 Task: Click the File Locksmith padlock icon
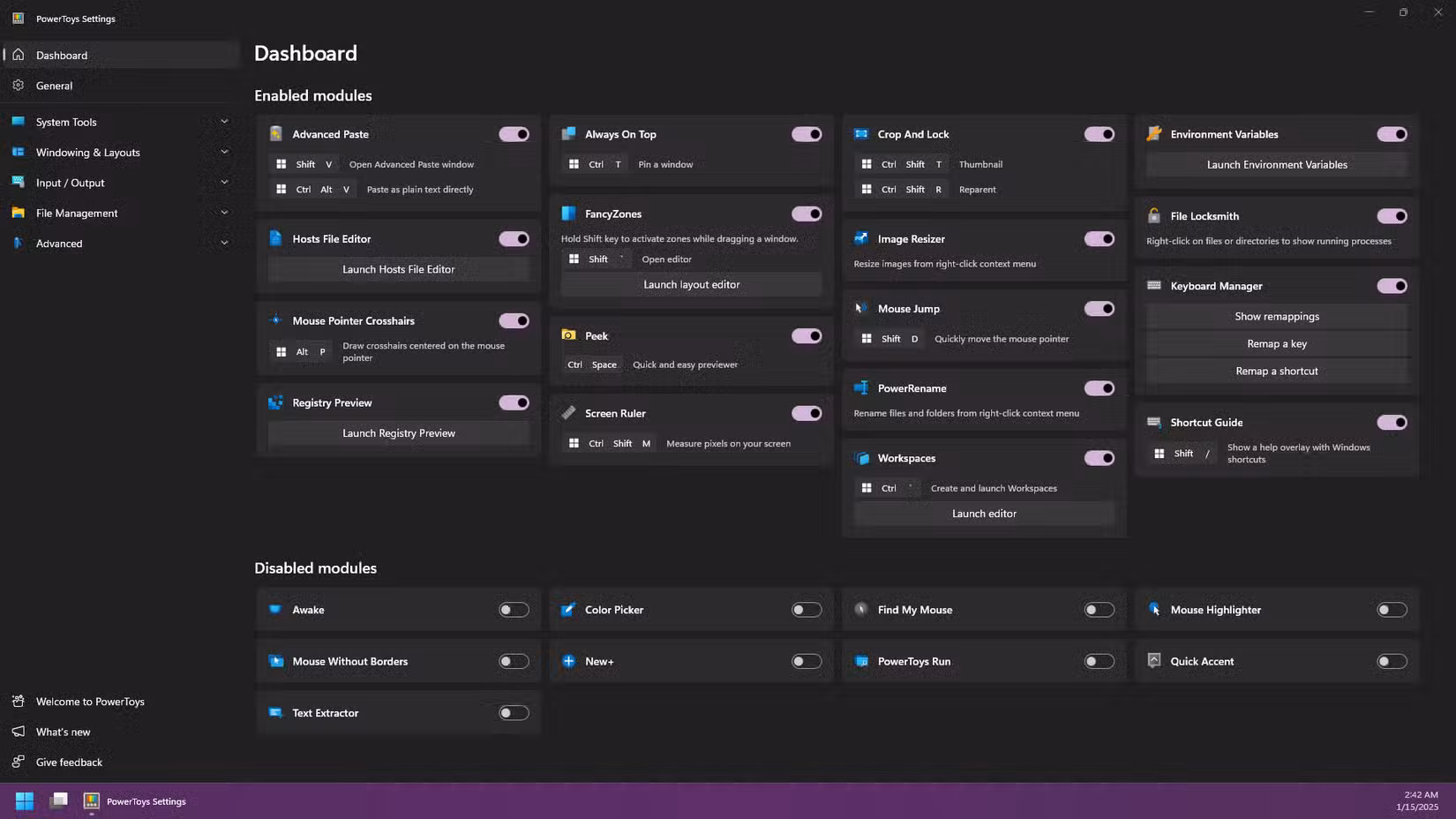pos(1153,215)
